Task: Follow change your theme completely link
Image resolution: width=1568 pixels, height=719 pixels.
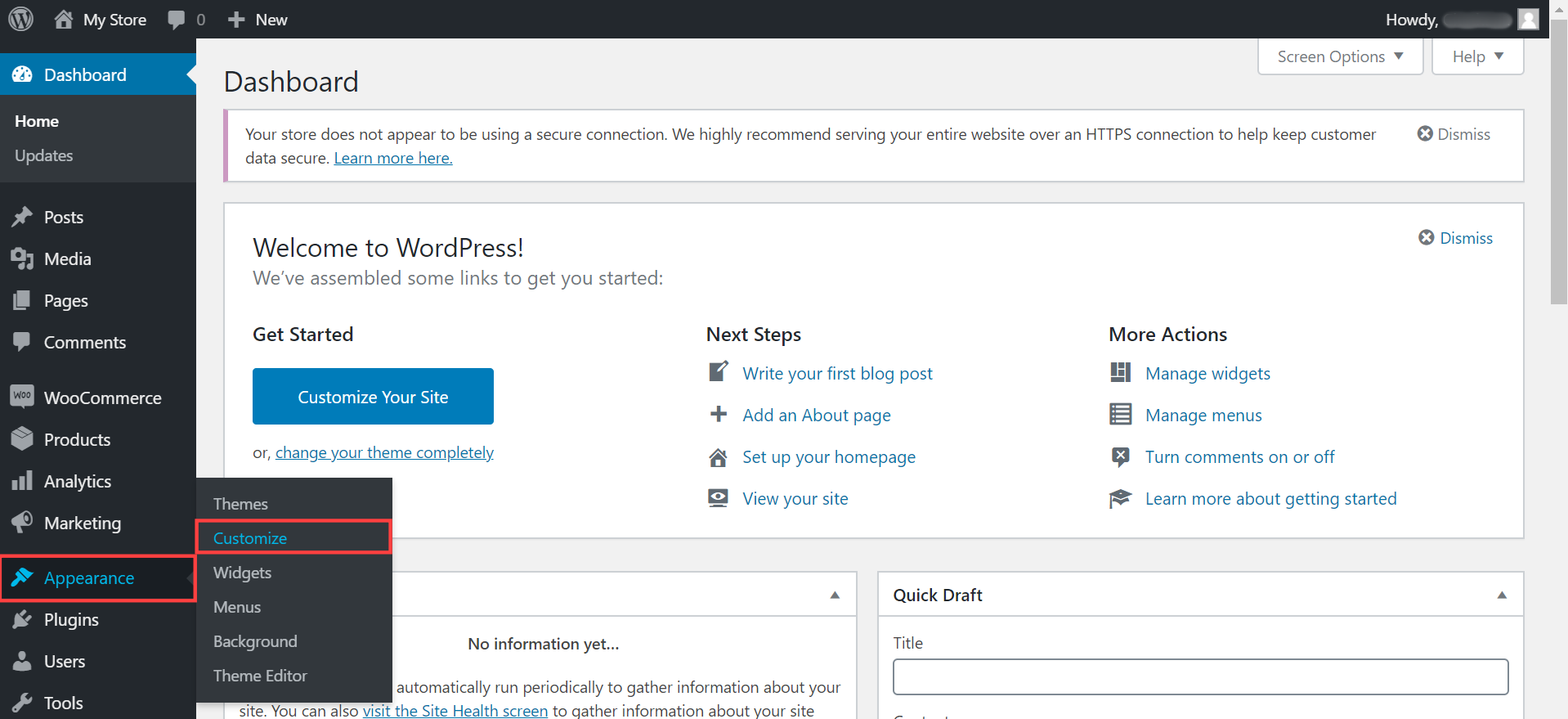Action: (x=384, y=452)
